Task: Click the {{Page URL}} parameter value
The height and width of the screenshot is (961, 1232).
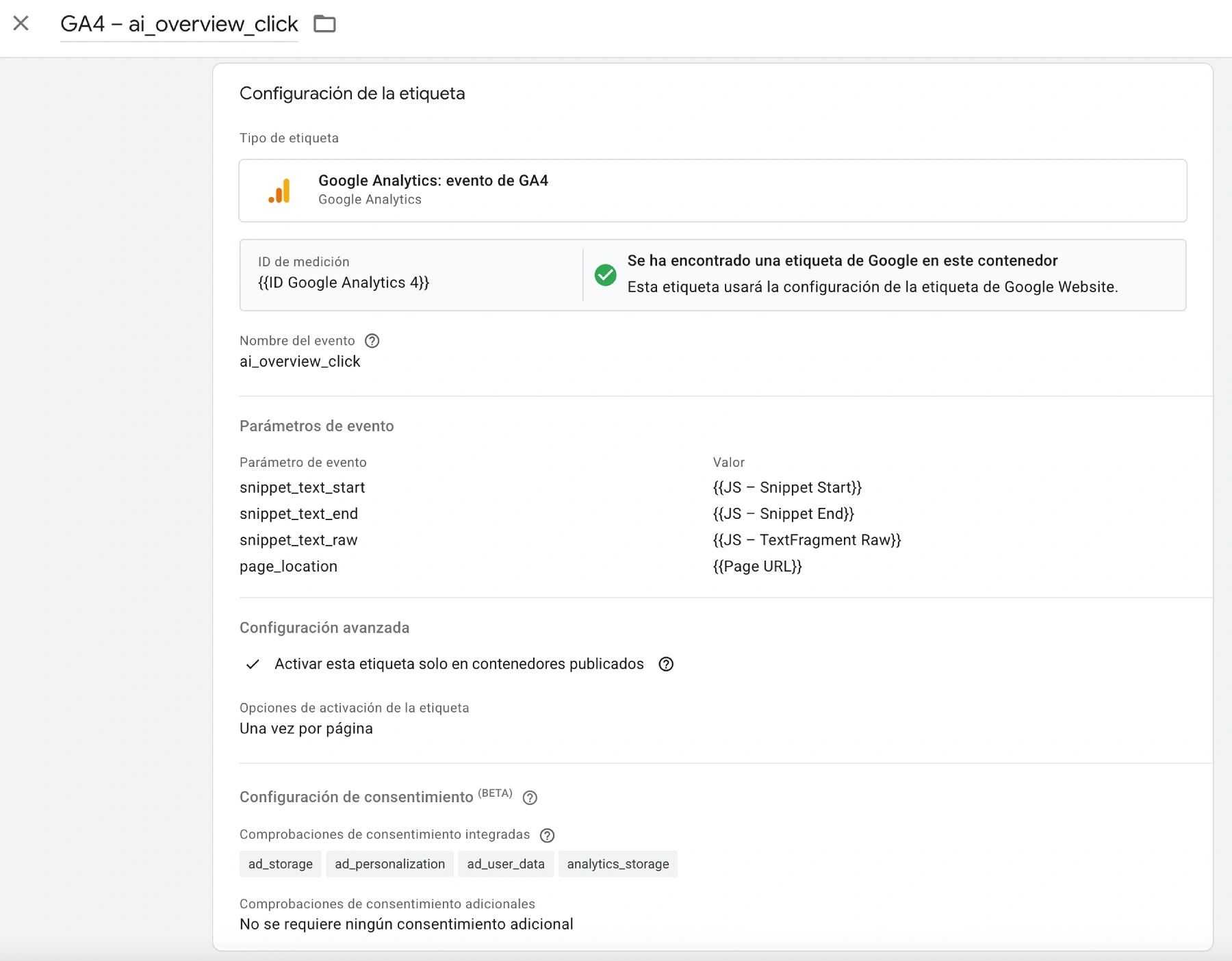Action: 757,567
